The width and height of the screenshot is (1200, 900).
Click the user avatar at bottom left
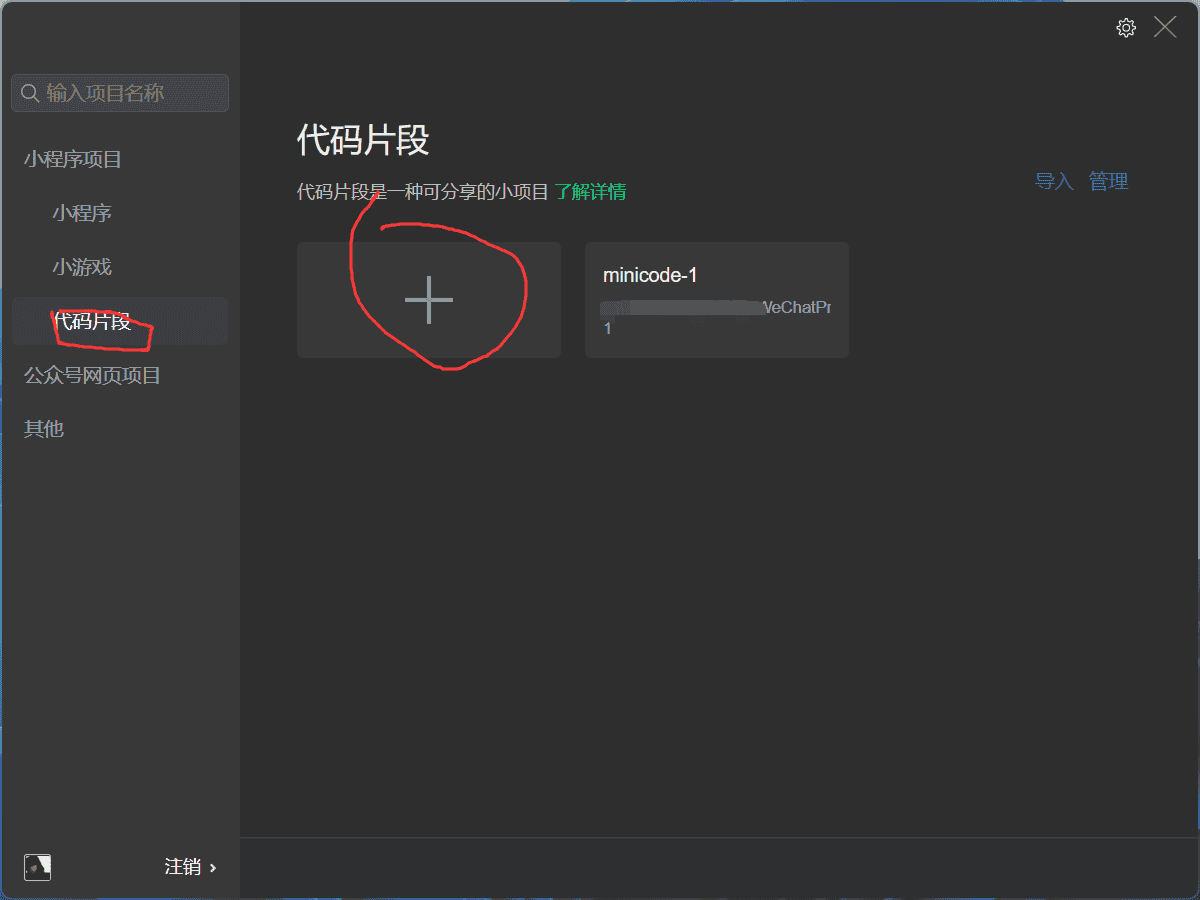[x=37, y=867]
